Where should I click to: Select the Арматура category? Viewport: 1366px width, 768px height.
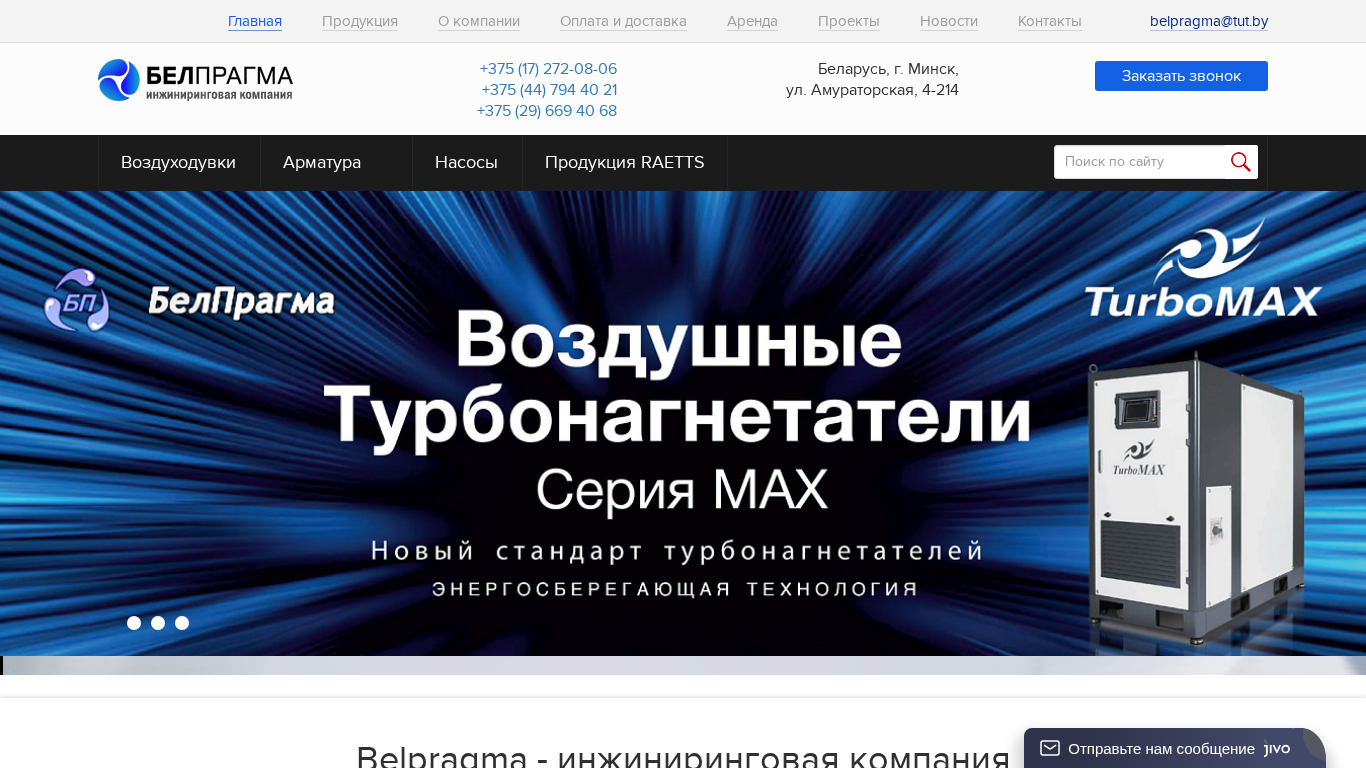click(336, 163)
